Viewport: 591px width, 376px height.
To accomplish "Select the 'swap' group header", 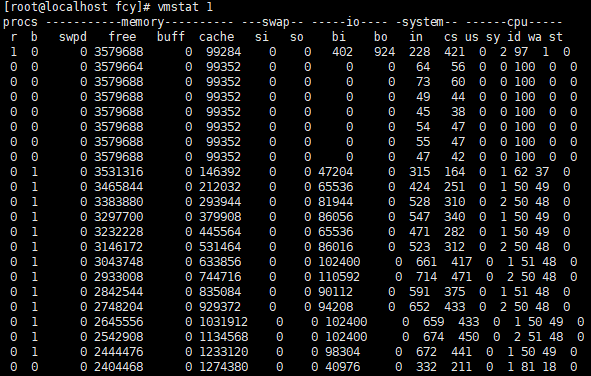I will 276,23.
